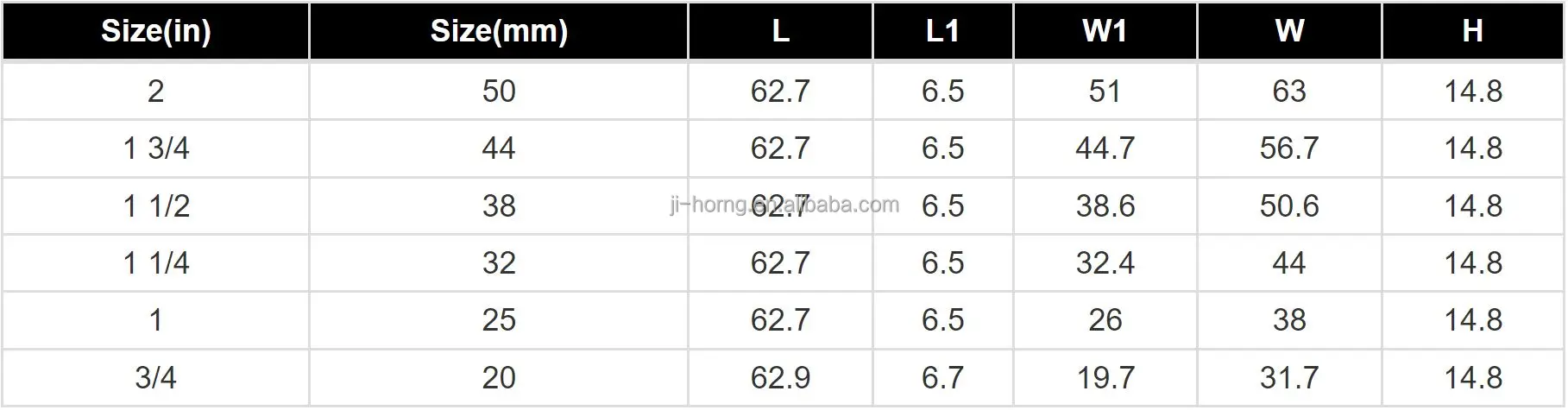Select the 1 1/2 inch size cell
This screenshot has height=410, width=1568.
pos(155,205)
